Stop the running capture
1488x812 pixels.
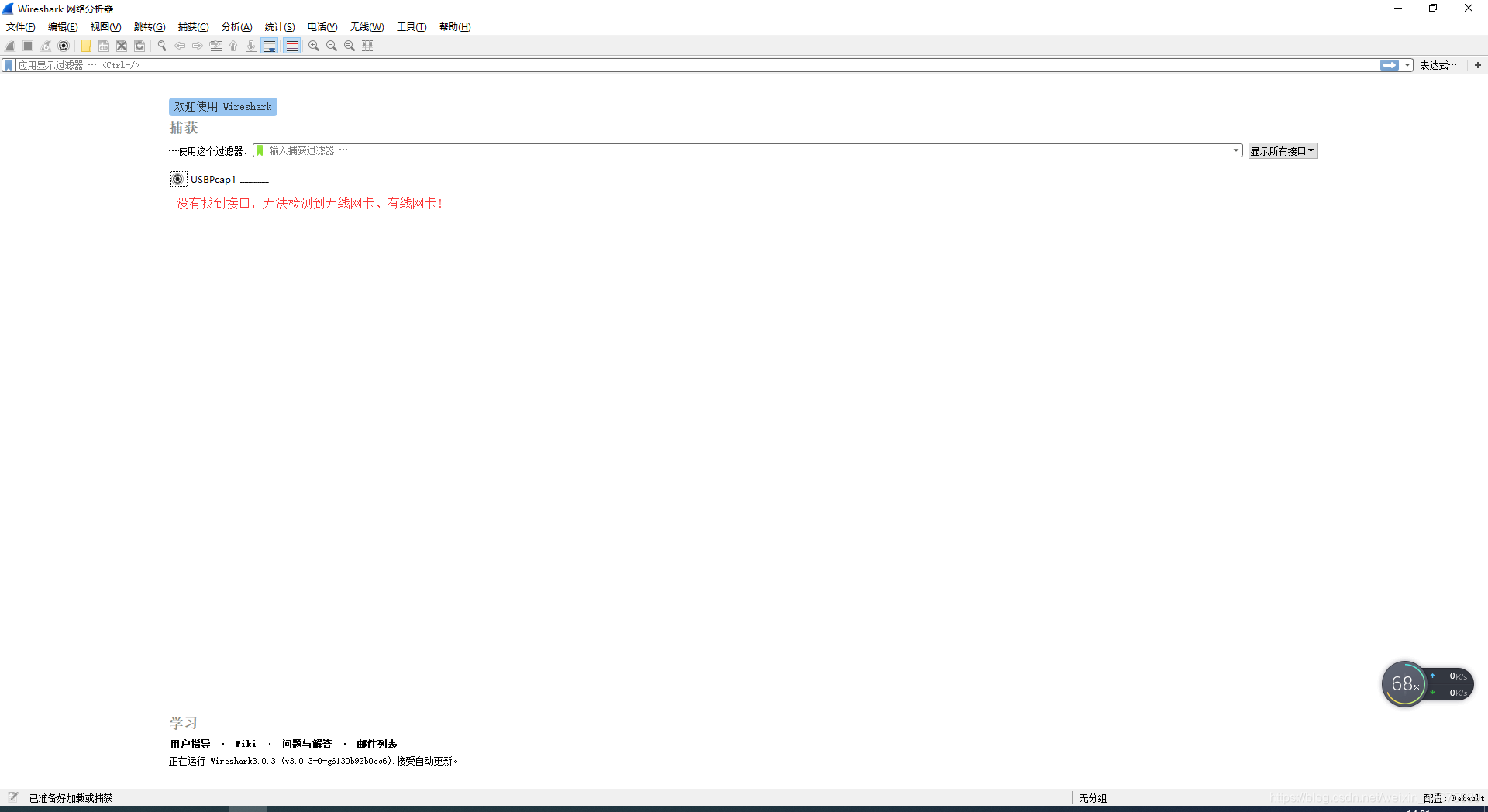[x=28, y=46]
